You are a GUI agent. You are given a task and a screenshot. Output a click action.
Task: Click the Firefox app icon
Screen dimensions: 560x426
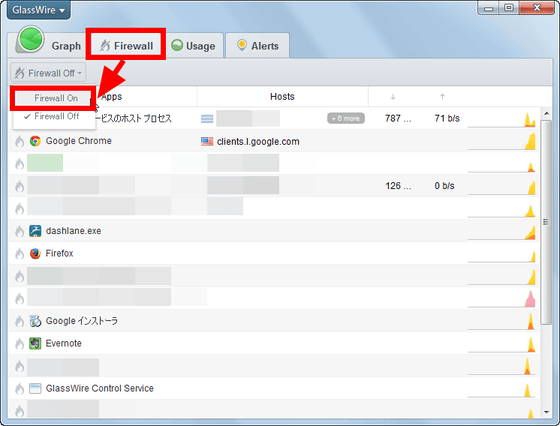point(35,254)
